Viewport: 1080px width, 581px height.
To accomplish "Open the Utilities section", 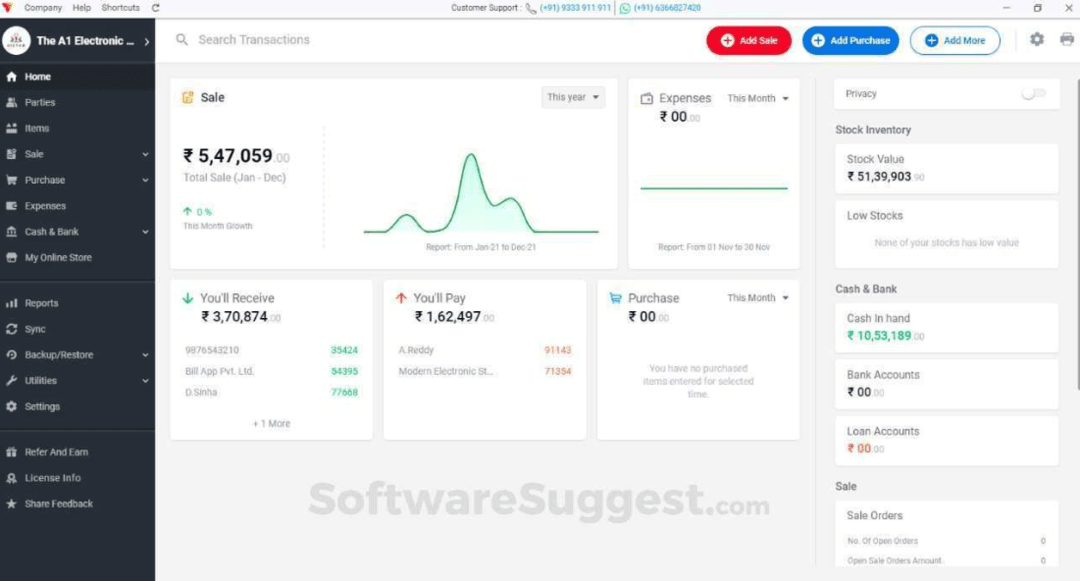I will click(x=41, y=380).
